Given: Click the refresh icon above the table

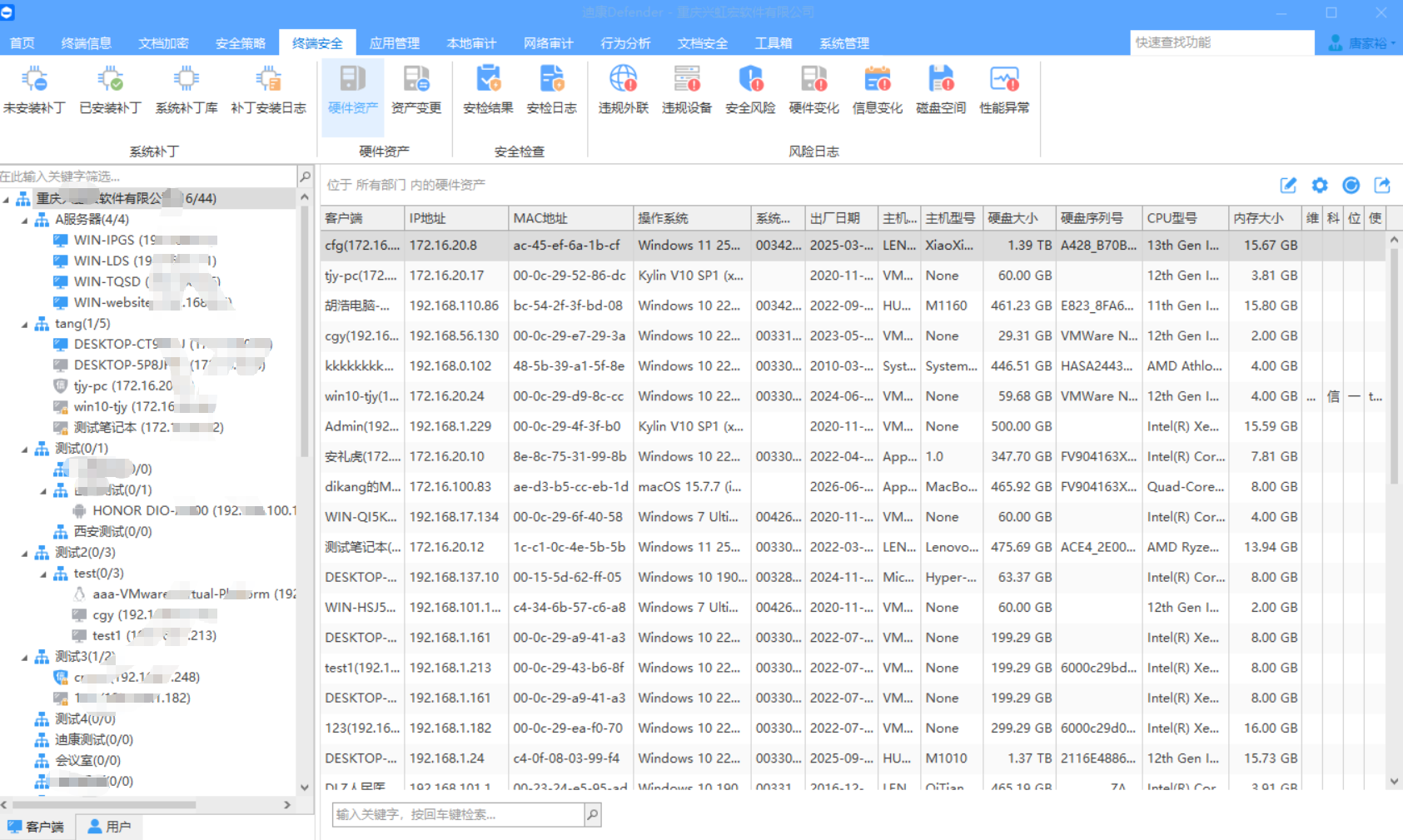Looking at the screenshot, I should point(1351,185).
